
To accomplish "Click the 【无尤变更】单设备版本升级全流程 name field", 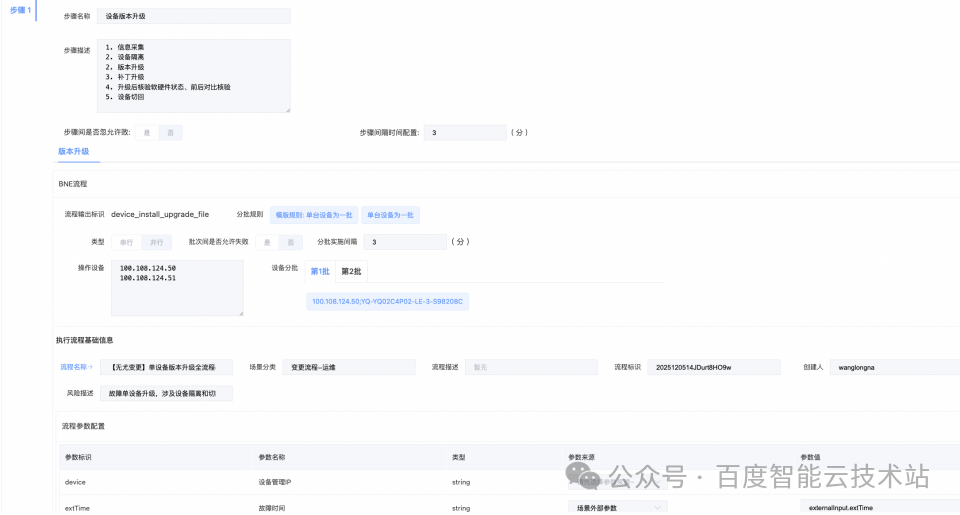I will 166,367.
